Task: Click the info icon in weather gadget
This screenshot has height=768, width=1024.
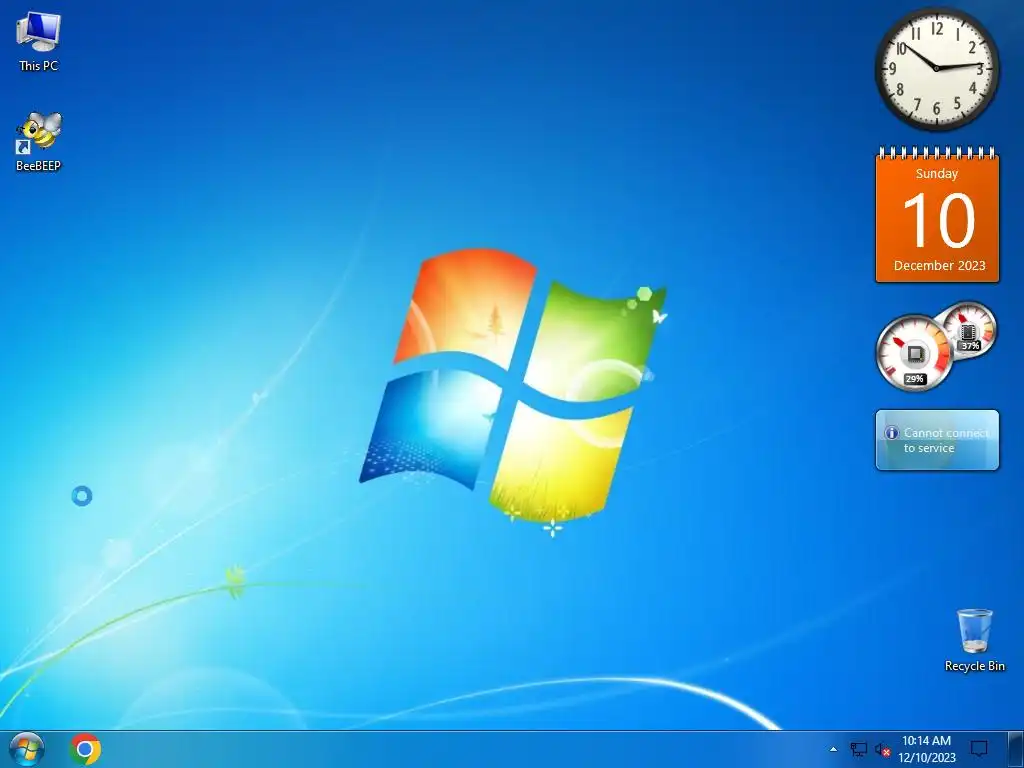Action: click(x=891, y=433)
